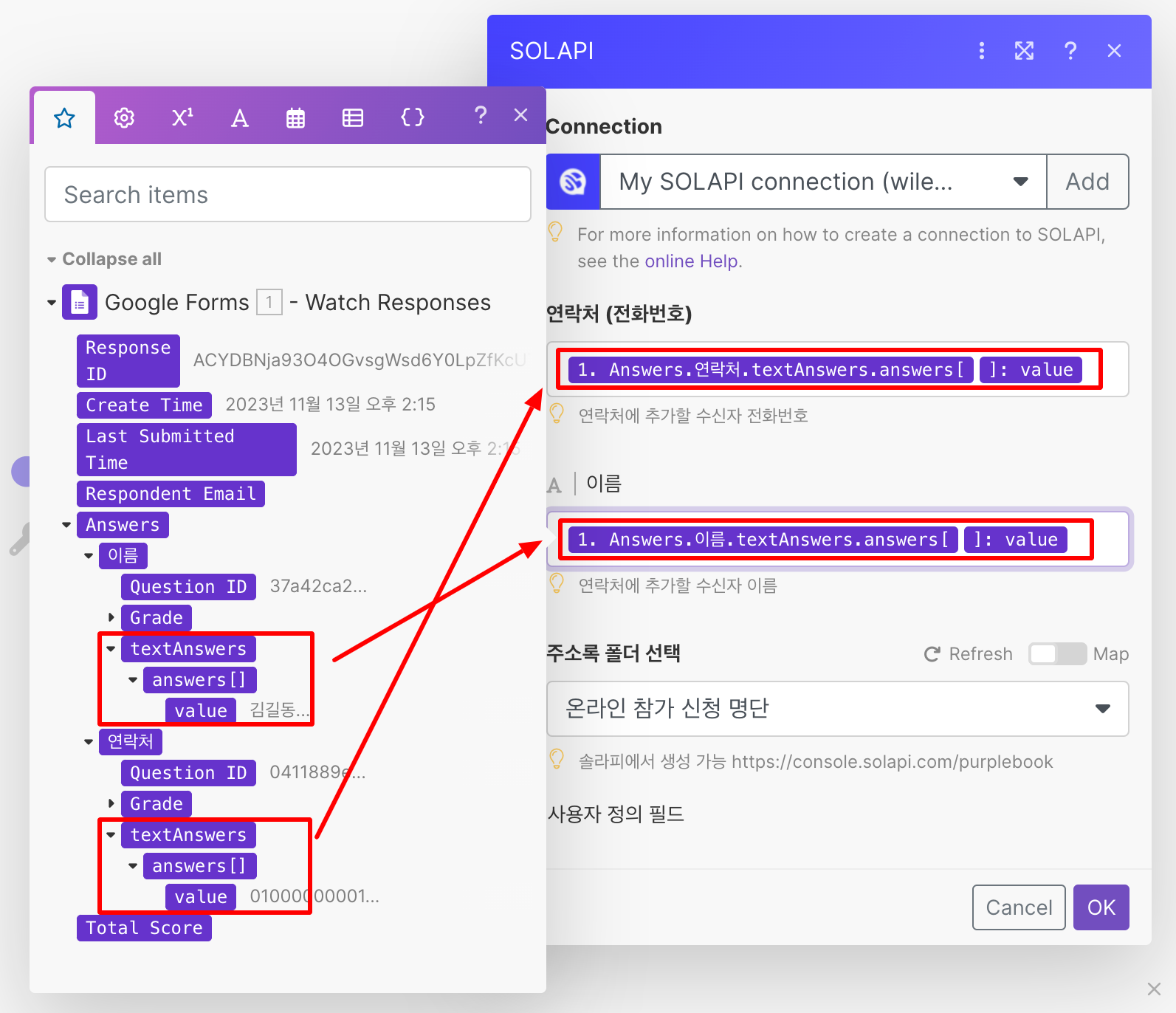Click Add connection button
This screenshot has width=1176, height=1013.
(1087, 182)
